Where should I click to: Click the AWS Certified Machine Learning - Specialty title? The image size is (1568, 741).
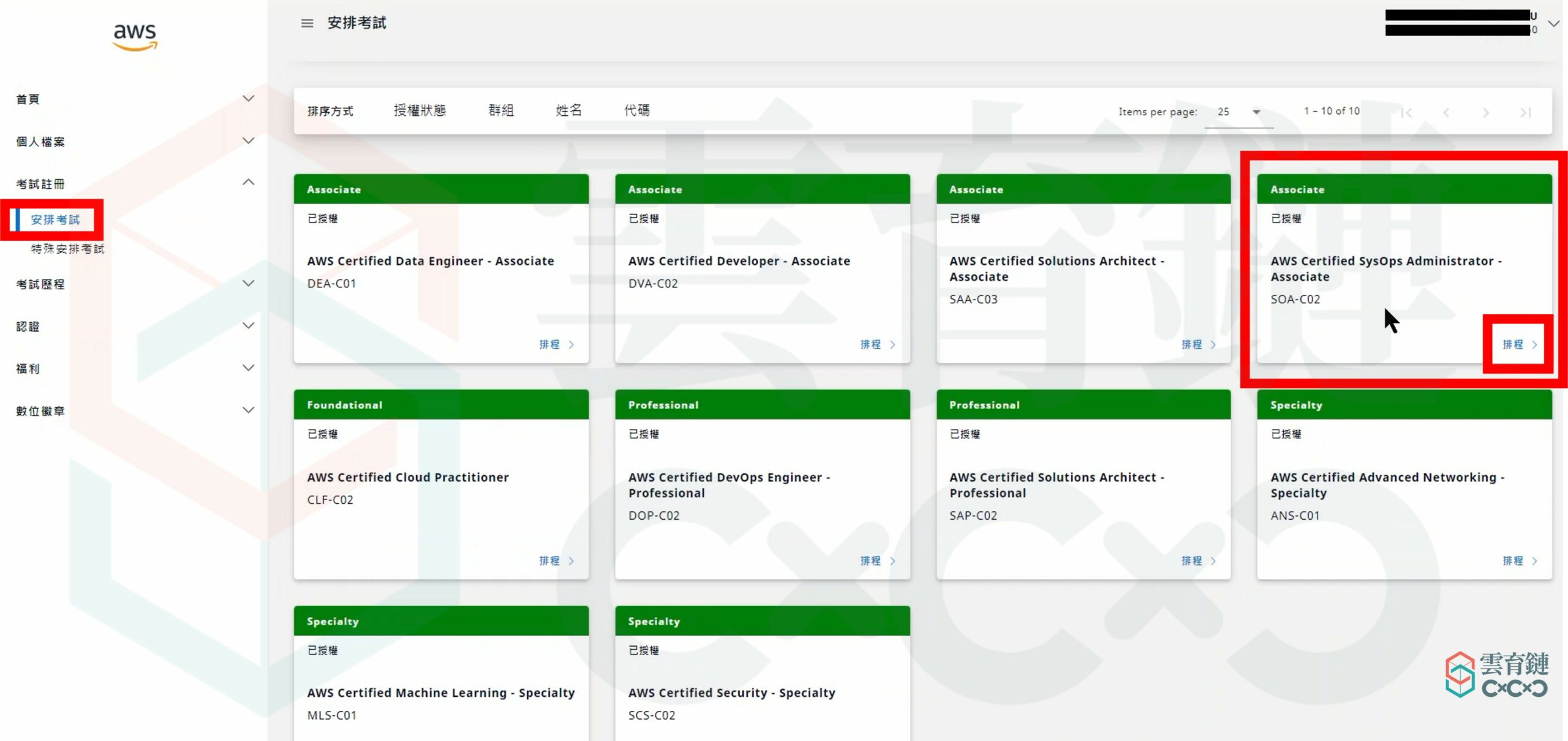pos(441,693)
